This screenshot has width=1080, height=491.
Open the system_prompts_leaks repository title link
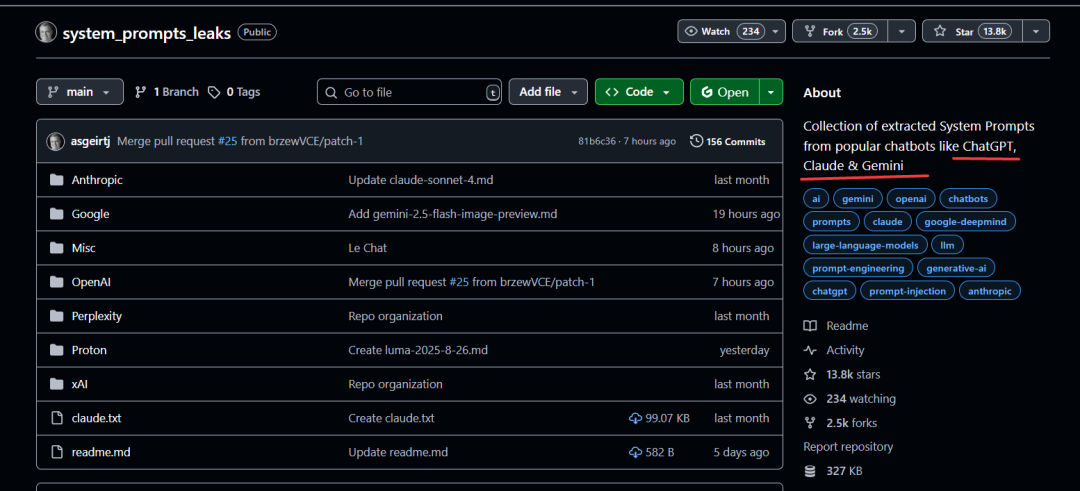coord(147,33)
